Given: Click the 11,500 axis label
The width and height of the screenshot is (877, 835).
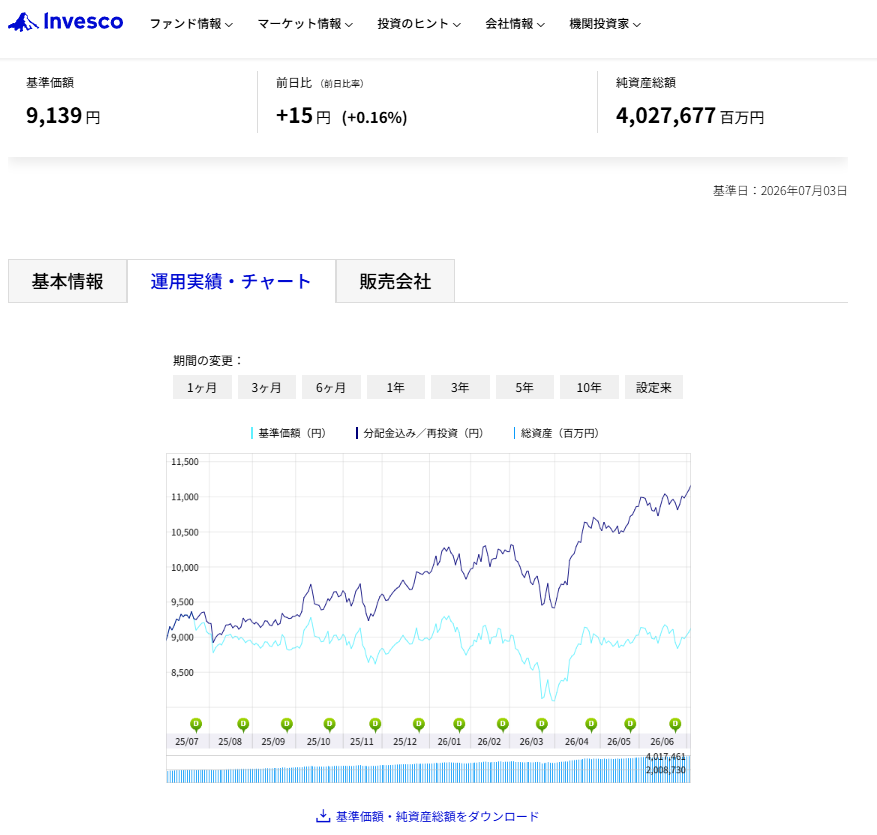Looking at the screenshot, I should (x=185, y=461).
